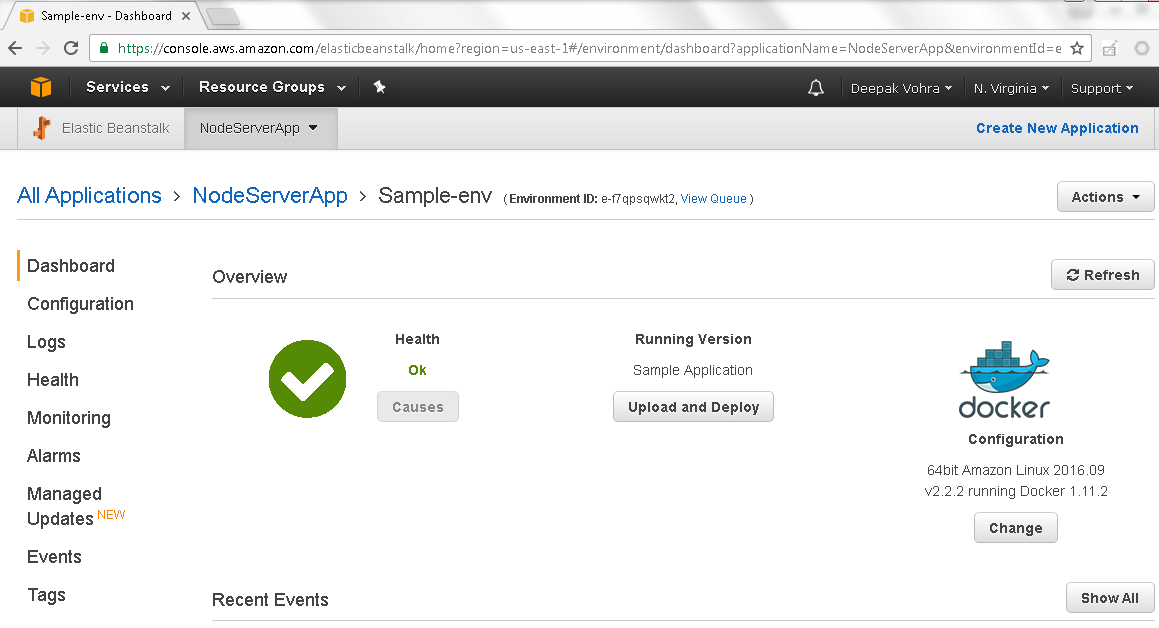Click Show All for Recent Events
The height and width of the screenshot is (628, 1159).
[x=1109, y=598]
